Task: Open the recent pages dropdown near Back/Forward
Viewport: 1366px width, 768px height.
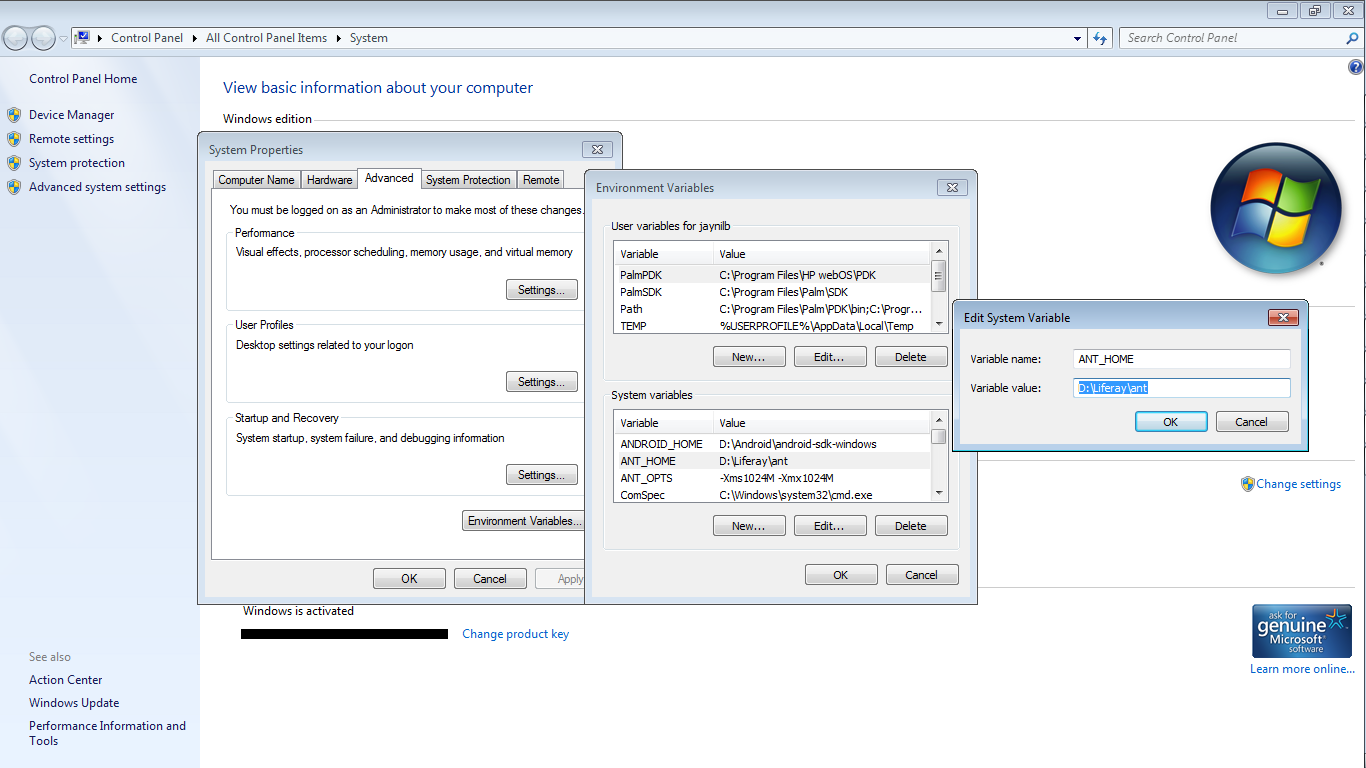Action: coord(63,38)
